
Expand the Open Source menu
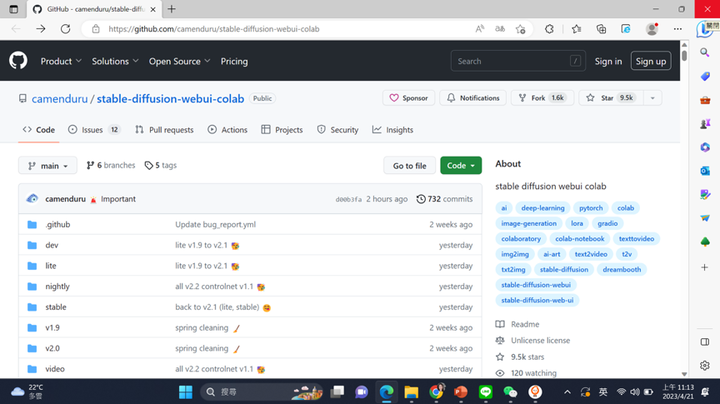(x=180, y=61)
